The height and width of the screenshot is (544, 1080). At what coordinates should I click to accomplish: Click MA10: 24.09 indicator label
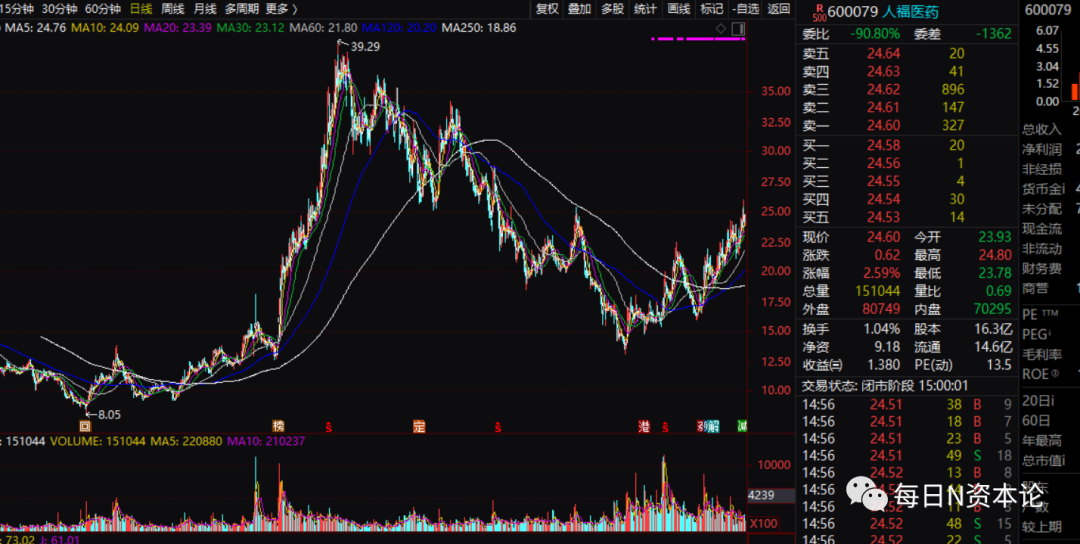(105, 28)
